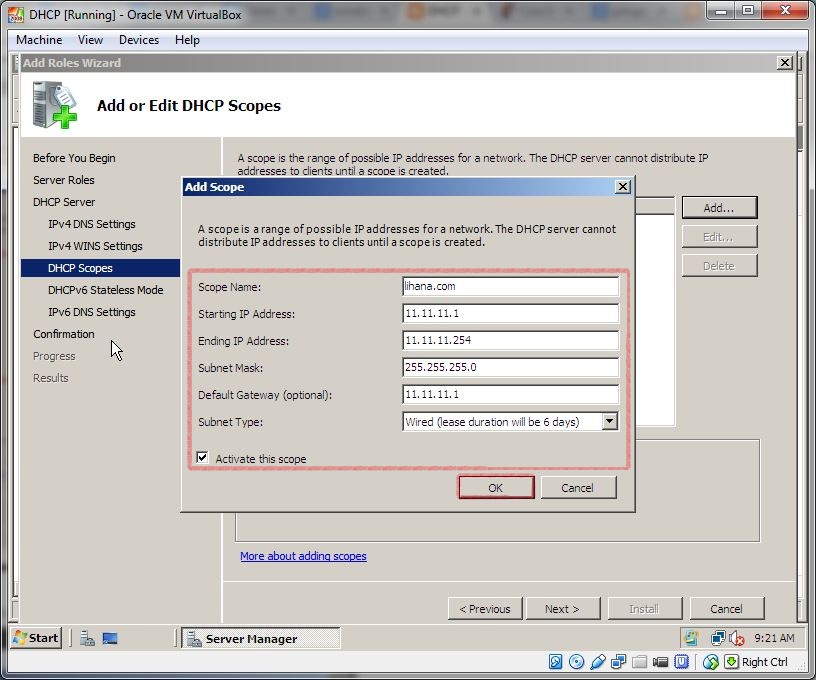Click OK to confirm the new scope
Screen dimensions: 816x680
[495, 487]
